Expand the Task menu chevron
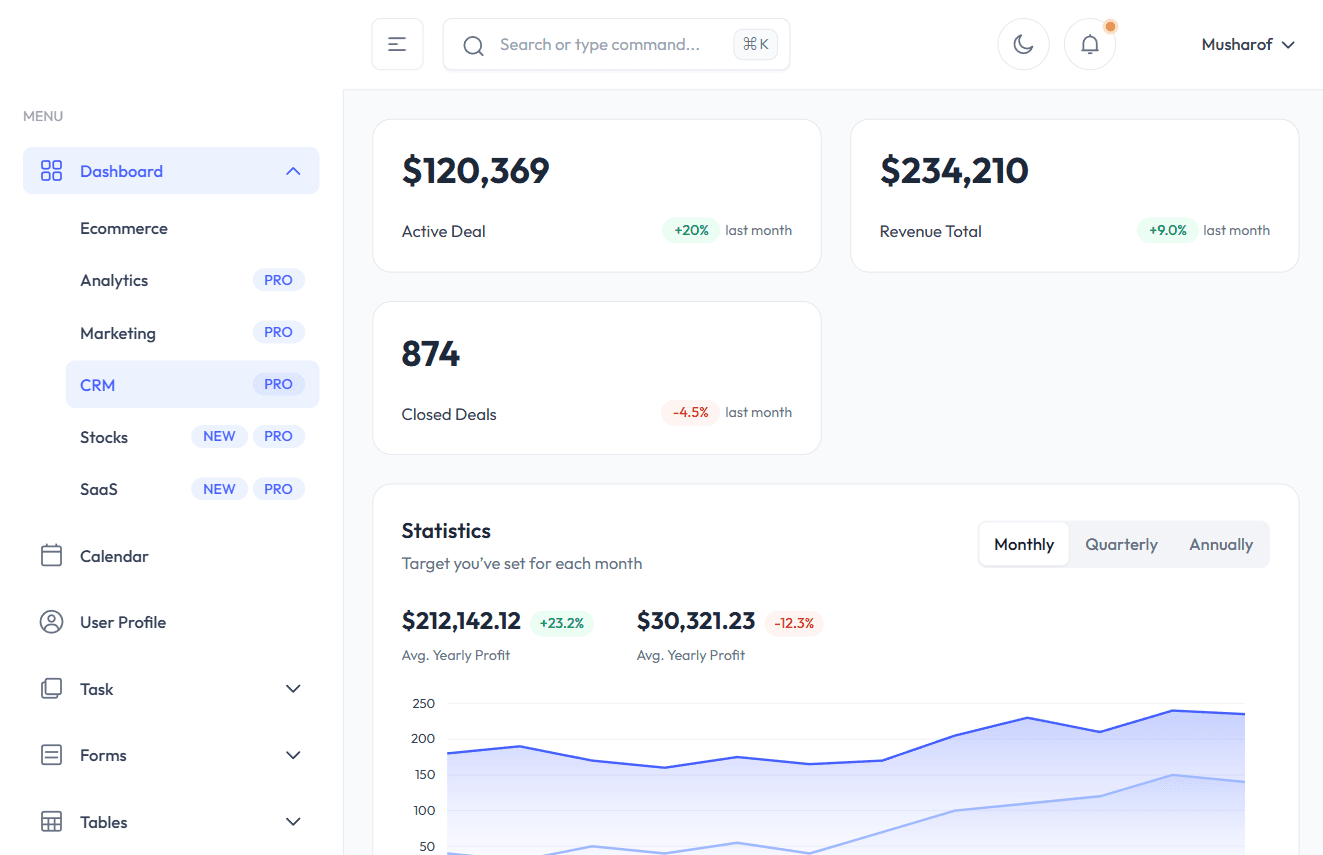 click(293, 688)
